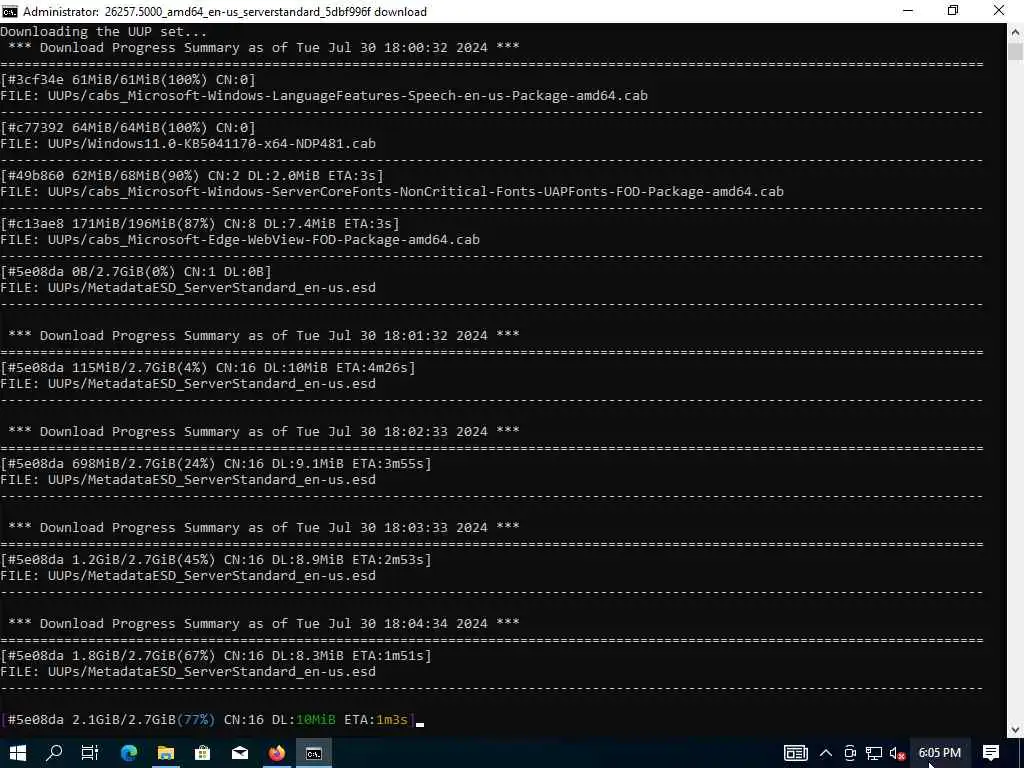Click the scrollbar up arrow
The image size is (1024, 768).
coord(1016,31)
